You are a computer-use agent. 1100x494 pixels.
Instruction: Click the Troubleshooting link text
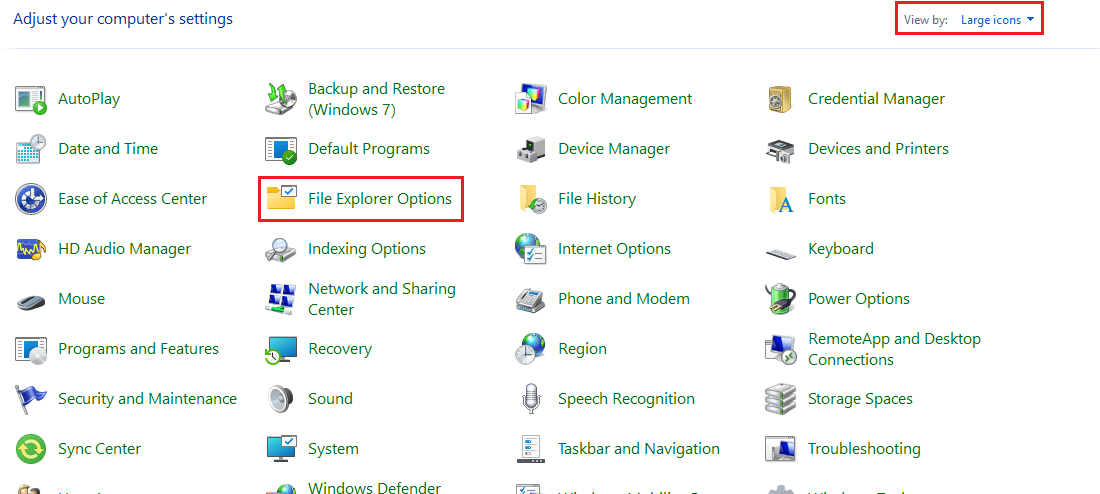(864, 449)
